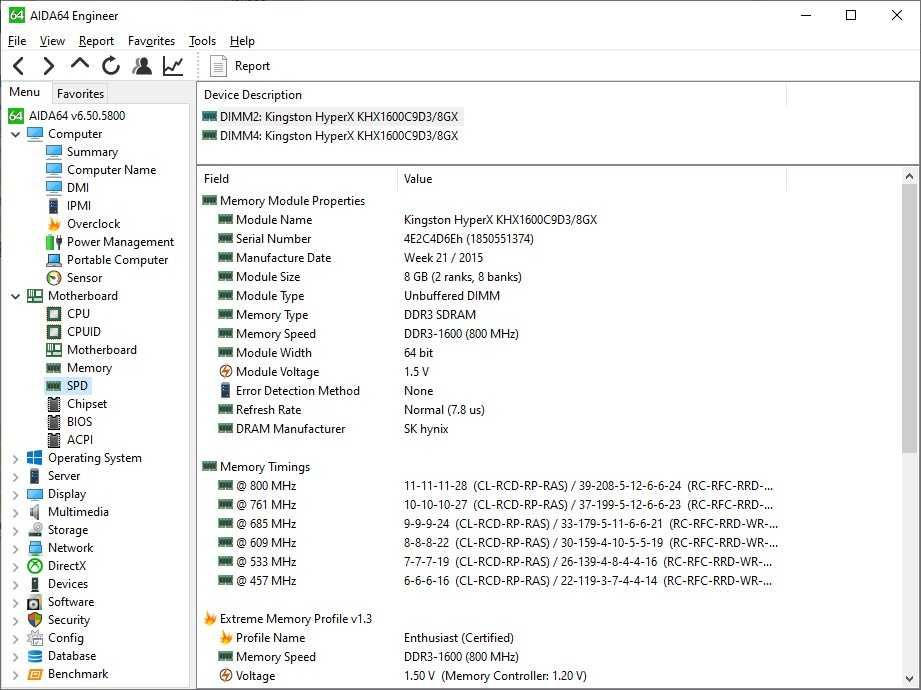Viewport: 921px width, 690px height.
Task: Click the vertical scrollbar thumb in details pane
Action: pyautogui.click(x=909, y=318)
